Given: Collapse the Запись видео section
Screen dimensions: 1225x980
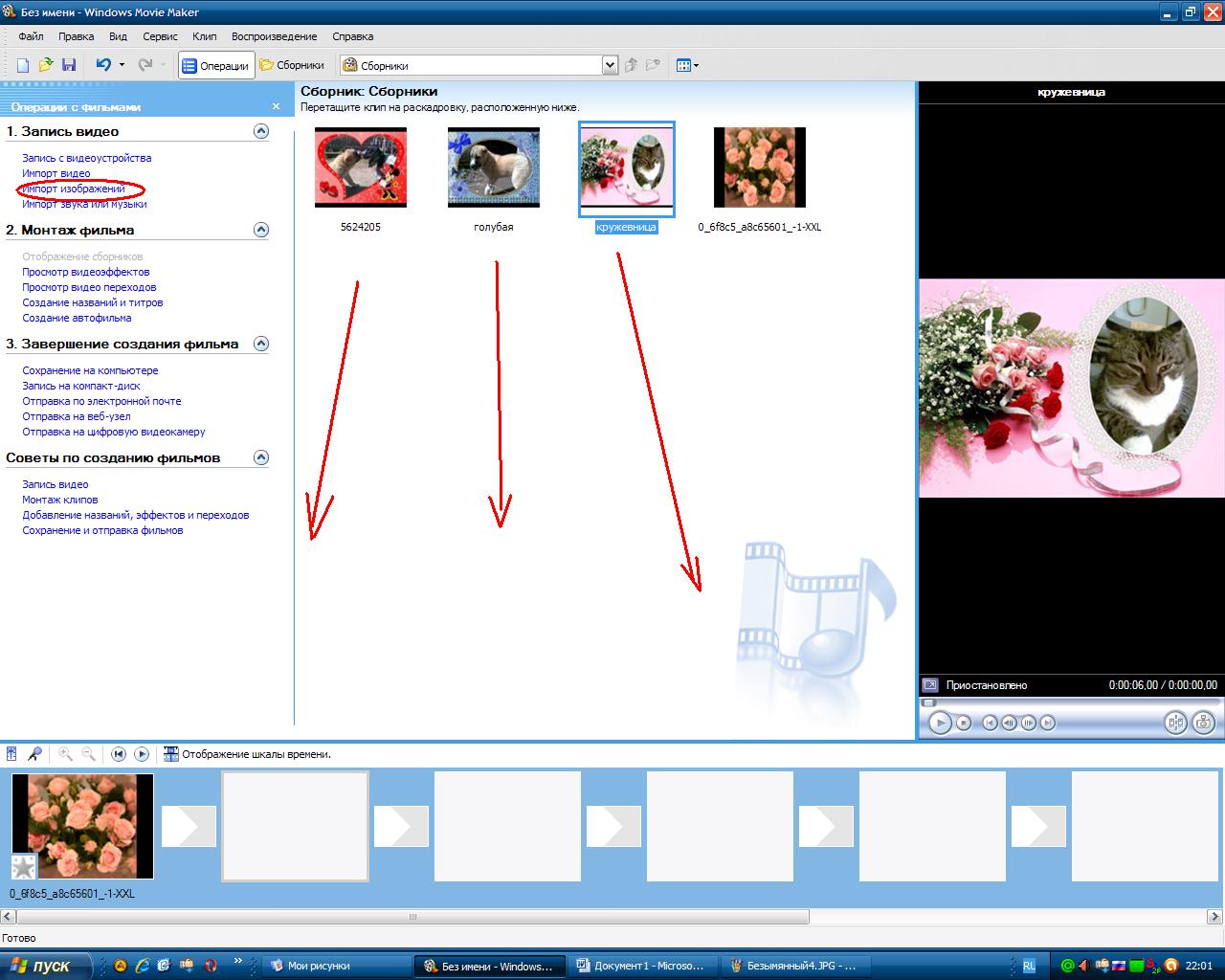Looking at the screenshot, I should (261, 131).
